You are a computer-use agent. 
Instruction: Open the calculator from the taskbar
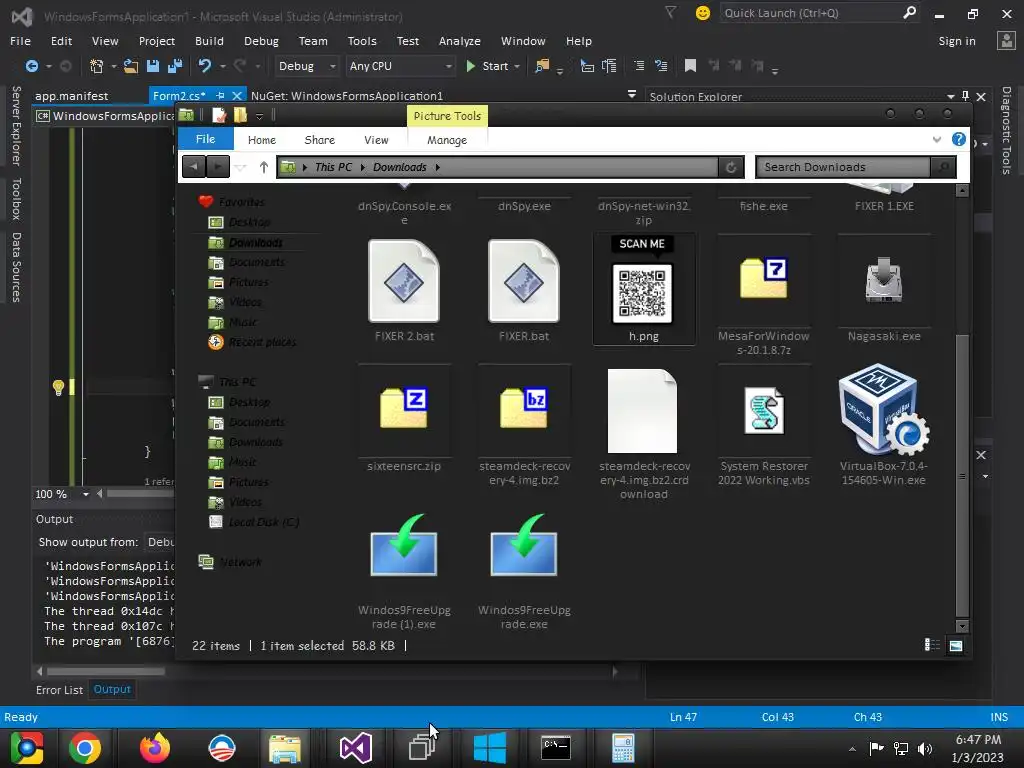click(623, 748)
